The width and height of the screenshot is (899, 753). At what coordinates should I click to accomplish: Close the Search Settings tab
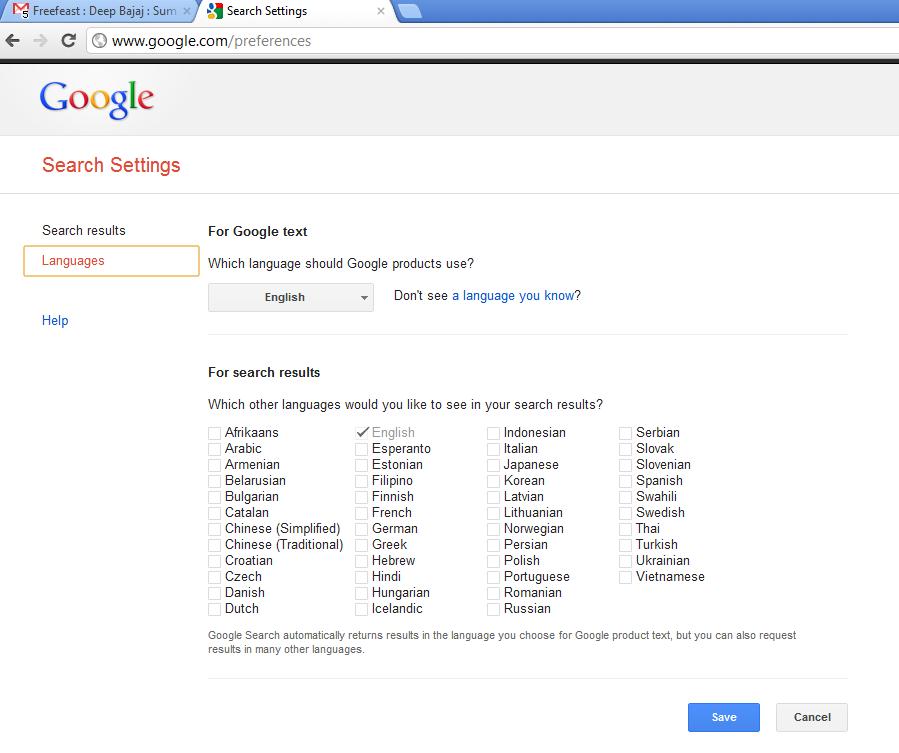pos(380,12)
